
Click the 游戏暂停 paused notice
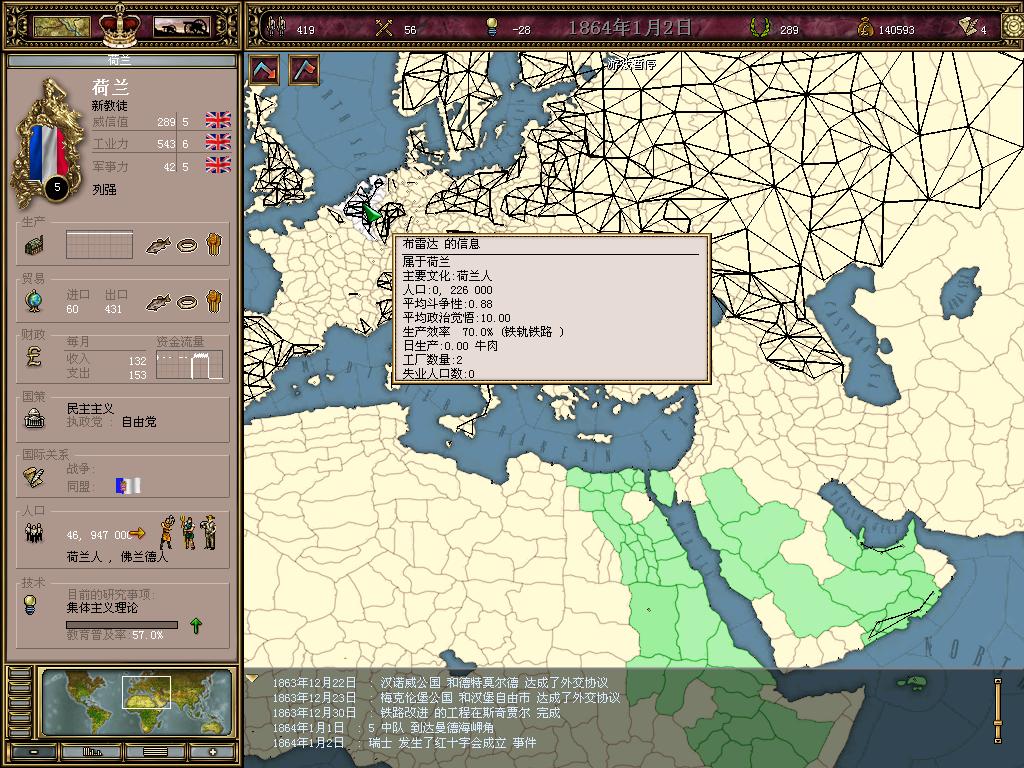(632, 64)
